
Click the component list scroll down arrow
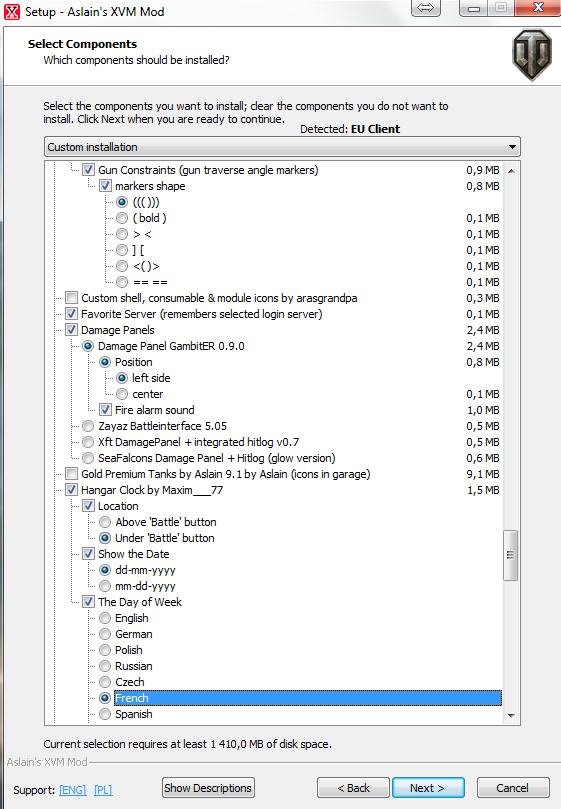511,716
